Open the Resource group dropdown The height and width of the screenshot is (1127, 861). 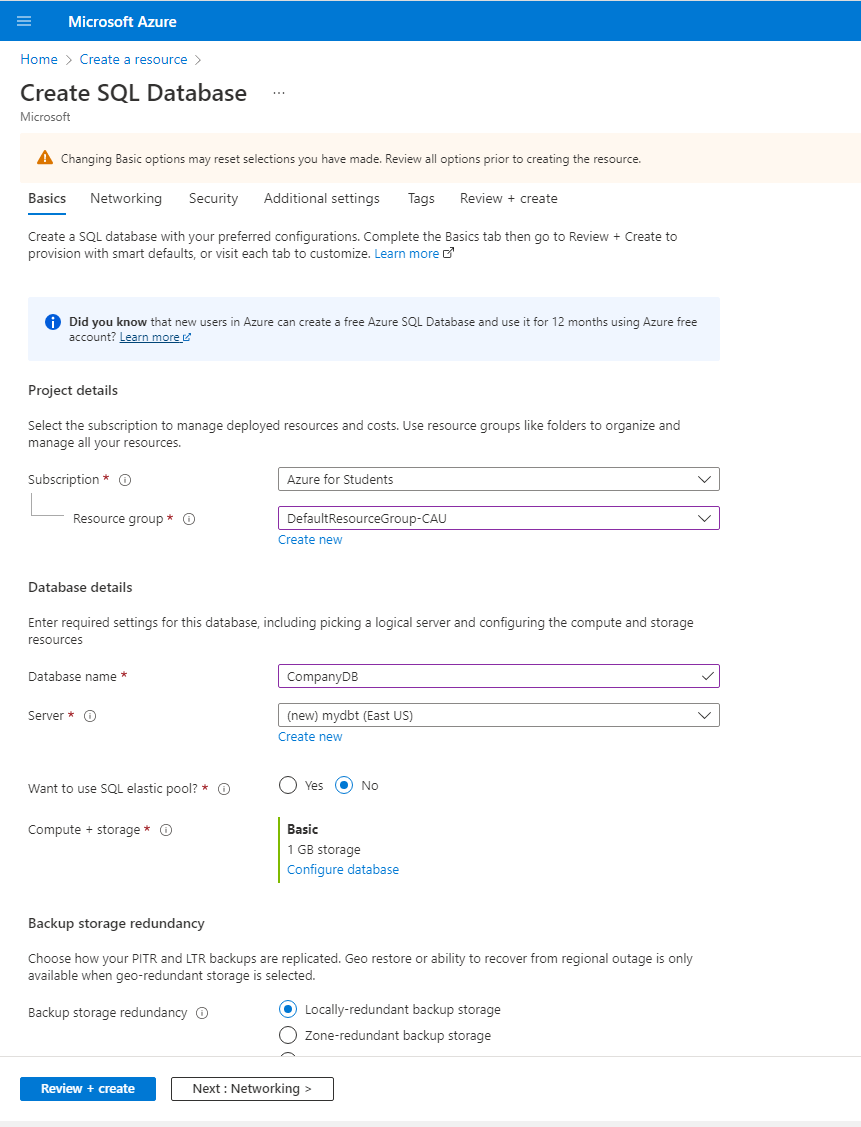[499, 518]
